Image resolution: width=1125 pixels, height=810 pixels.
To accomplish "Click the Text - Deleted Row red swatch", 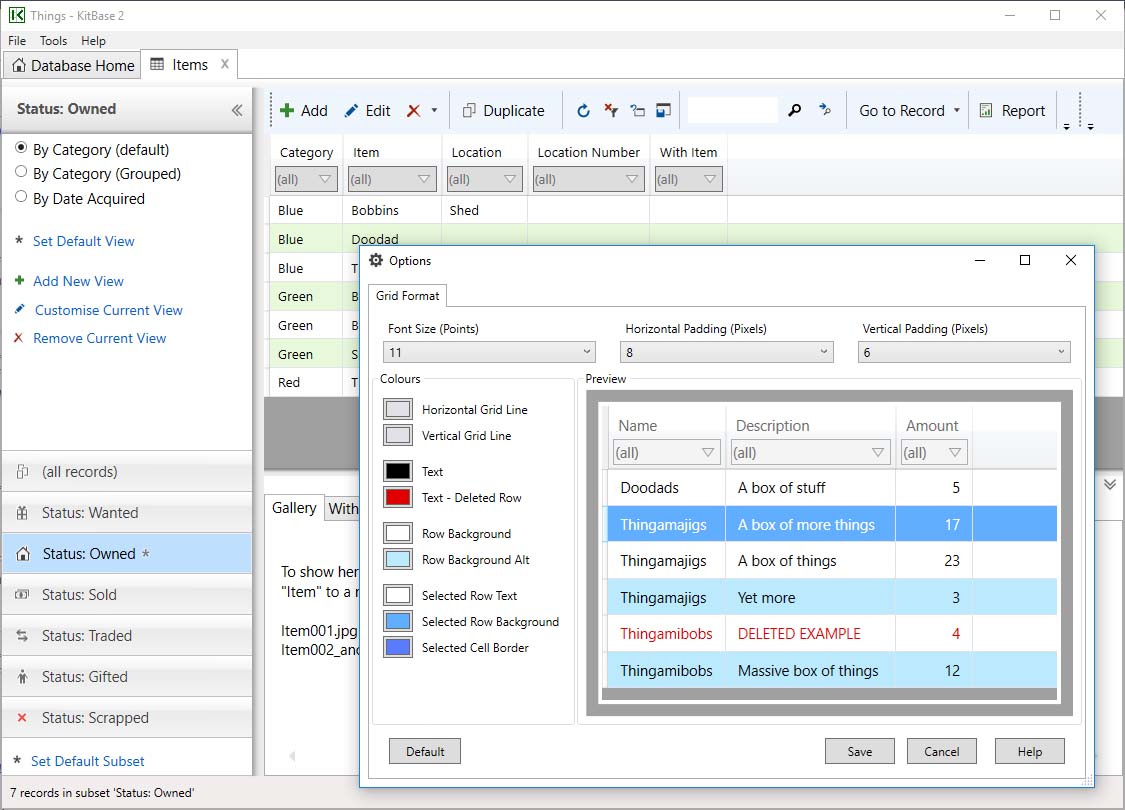I will click(x=398, y=497).
